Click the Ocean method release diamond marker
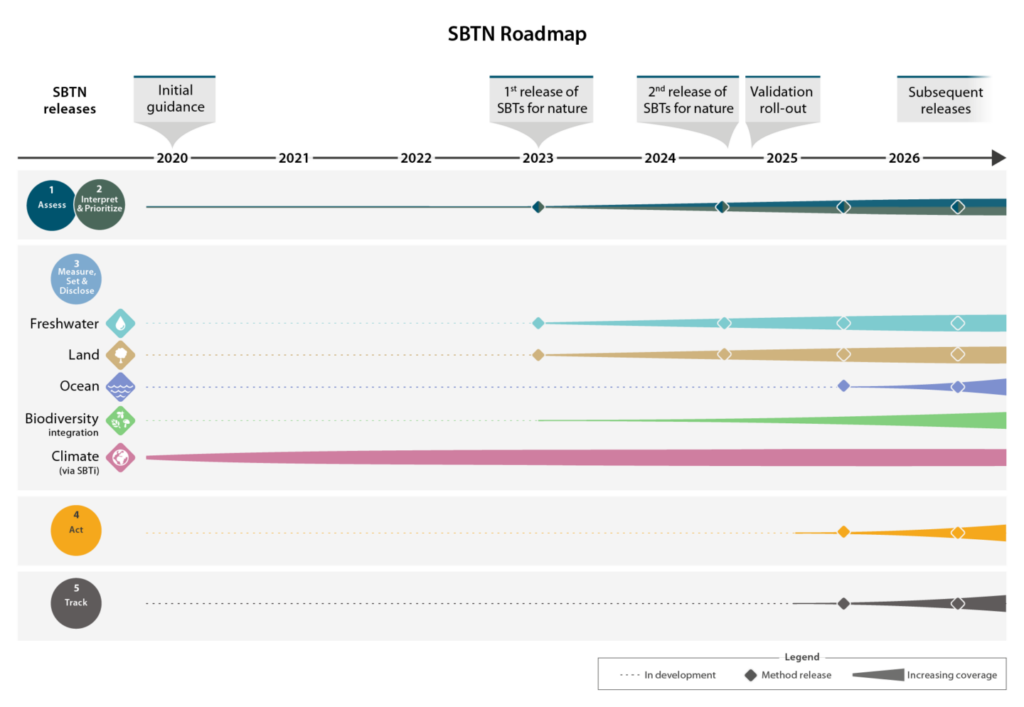The image size is (1024, 707). (x=844, y=386)
